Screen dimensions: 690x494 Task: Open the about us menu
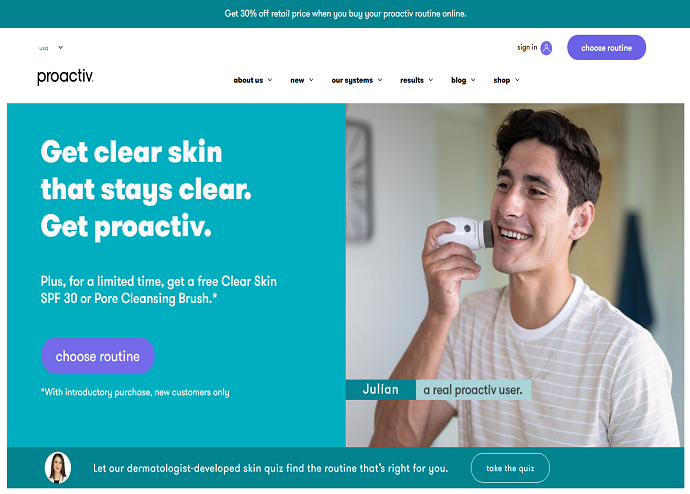[x=248, y=80]
